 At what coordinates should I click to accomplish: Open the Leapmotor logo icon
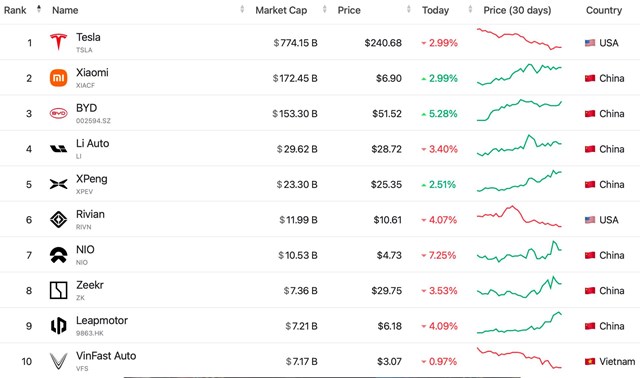(58, 326)
